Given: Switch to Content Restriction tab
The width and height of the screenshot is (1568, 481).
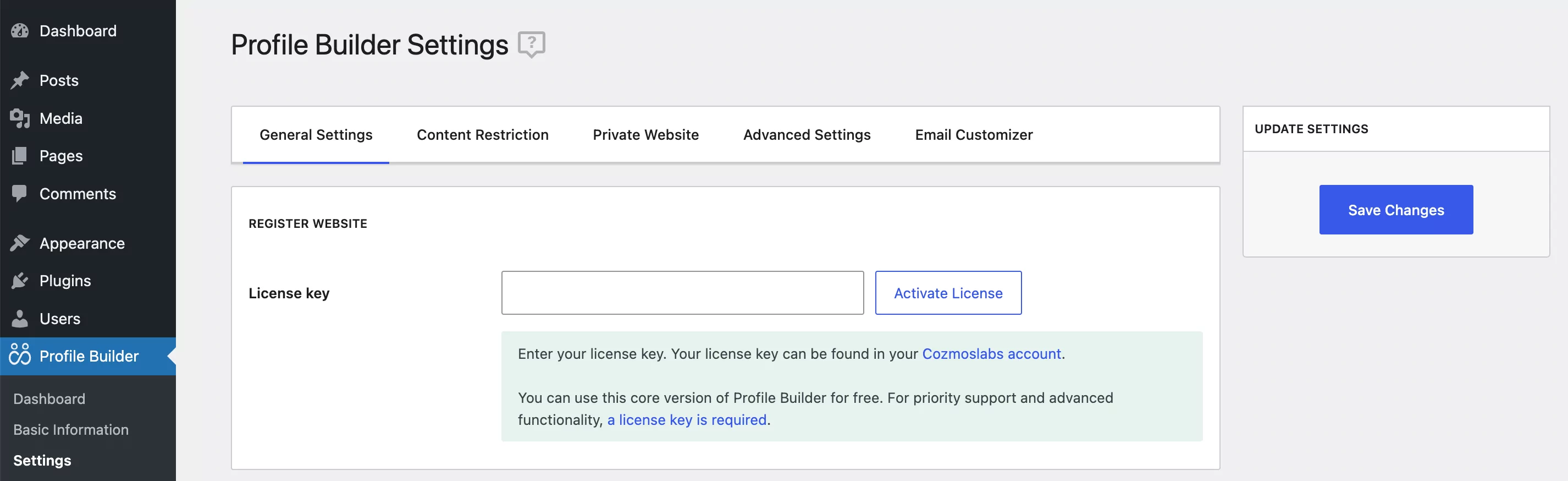Looking at the screenshot, I should click(482, 135).
